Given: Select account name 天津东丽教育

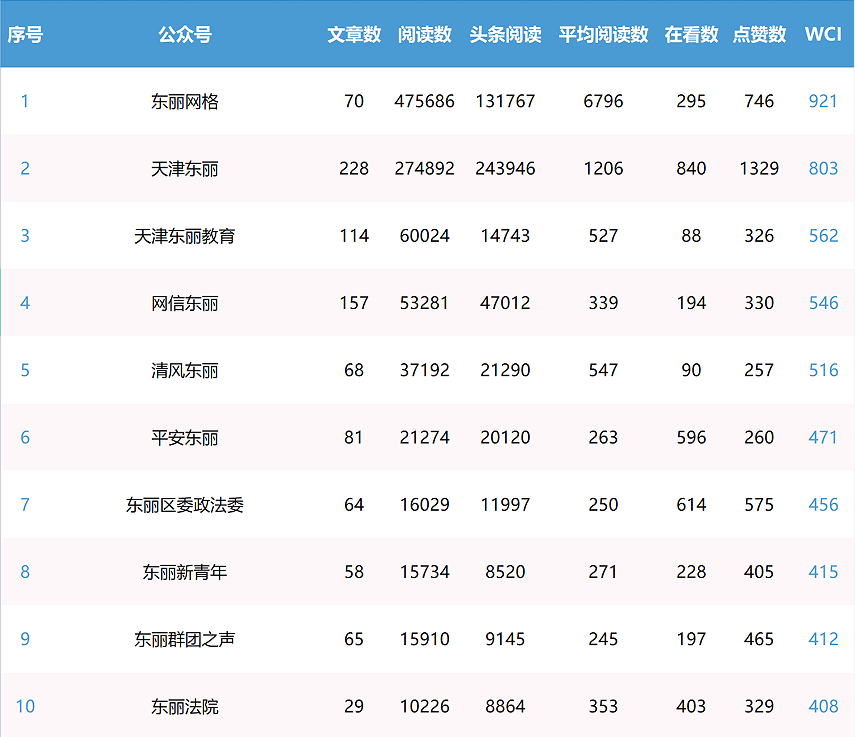Looking at the screenshot, I should [185, 235].
